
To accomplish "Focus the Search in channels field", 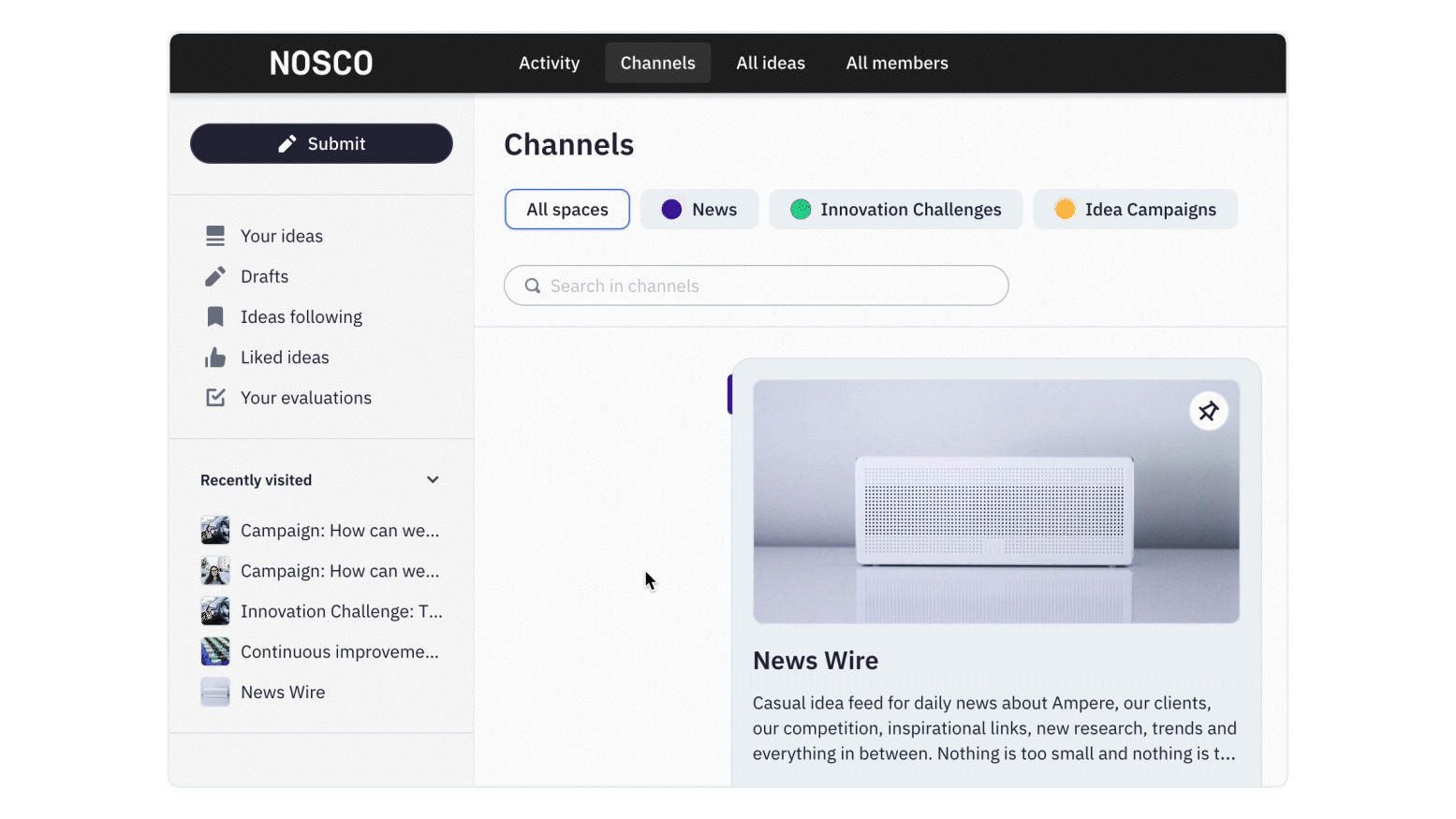I will point(756,285).
